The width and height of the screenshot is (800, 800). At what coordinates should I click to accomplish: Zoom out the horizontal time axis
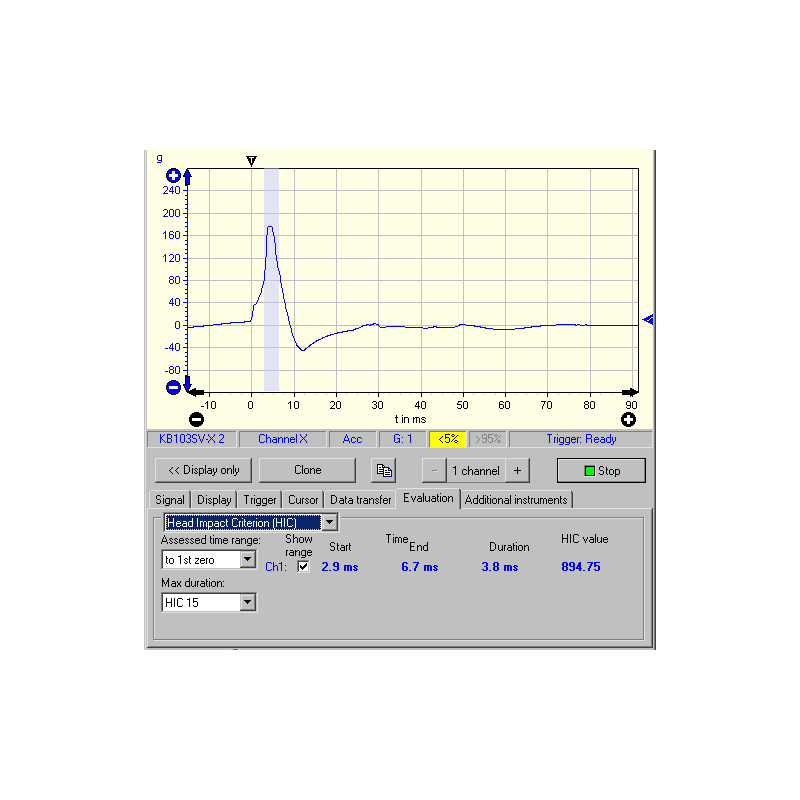pos(196,419)
